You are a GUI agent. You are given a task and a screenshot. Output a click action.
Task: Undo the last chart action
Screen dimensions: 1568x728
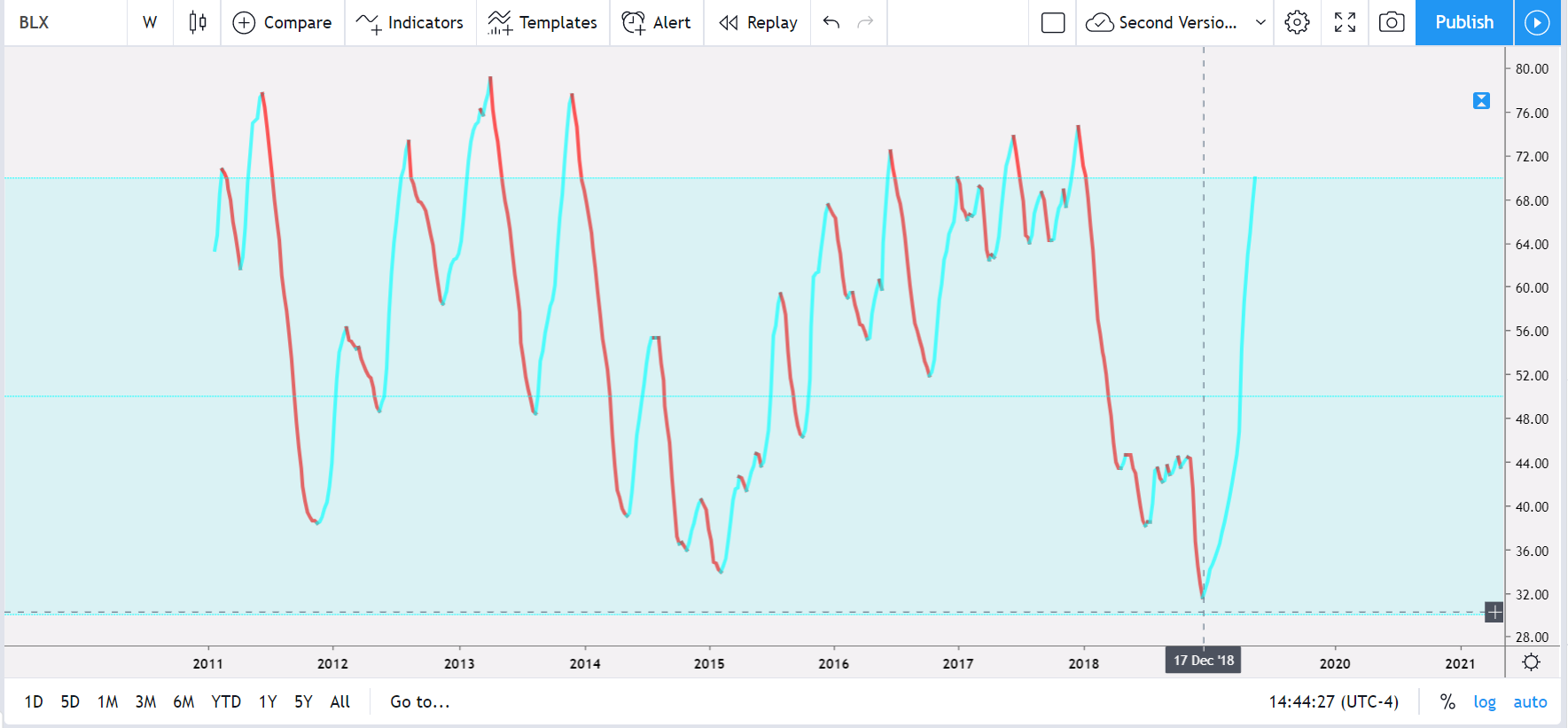coord(831,22)
